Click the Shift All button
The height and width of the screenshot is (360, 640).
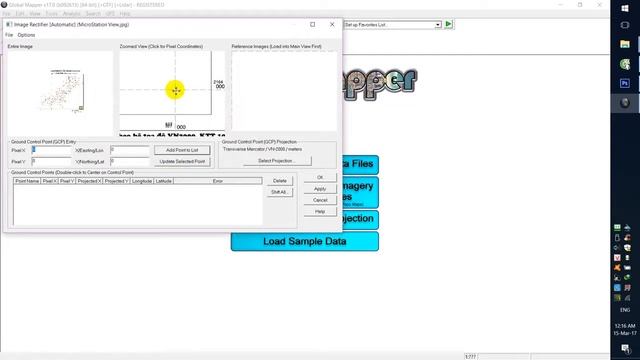[x=280, y=192]
